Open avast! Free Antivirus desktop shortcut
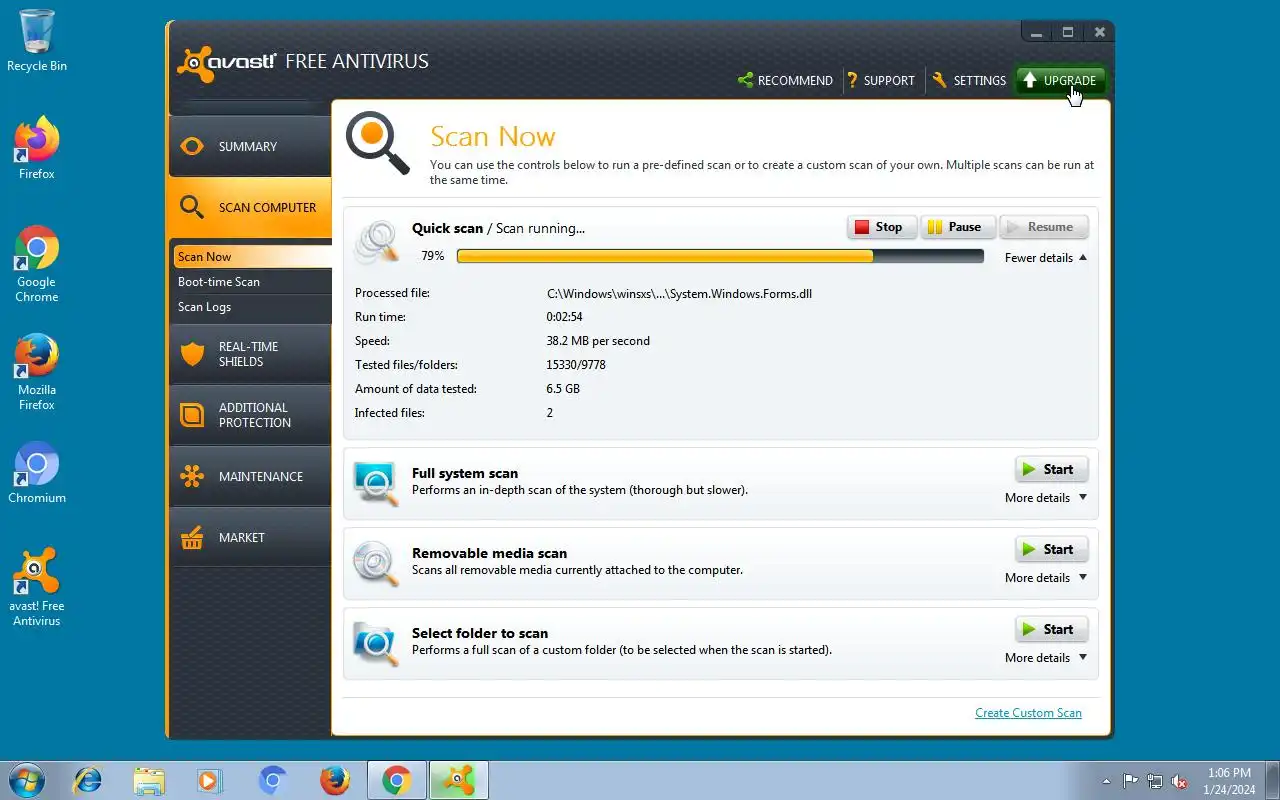1280x800 pixels. 37,588
